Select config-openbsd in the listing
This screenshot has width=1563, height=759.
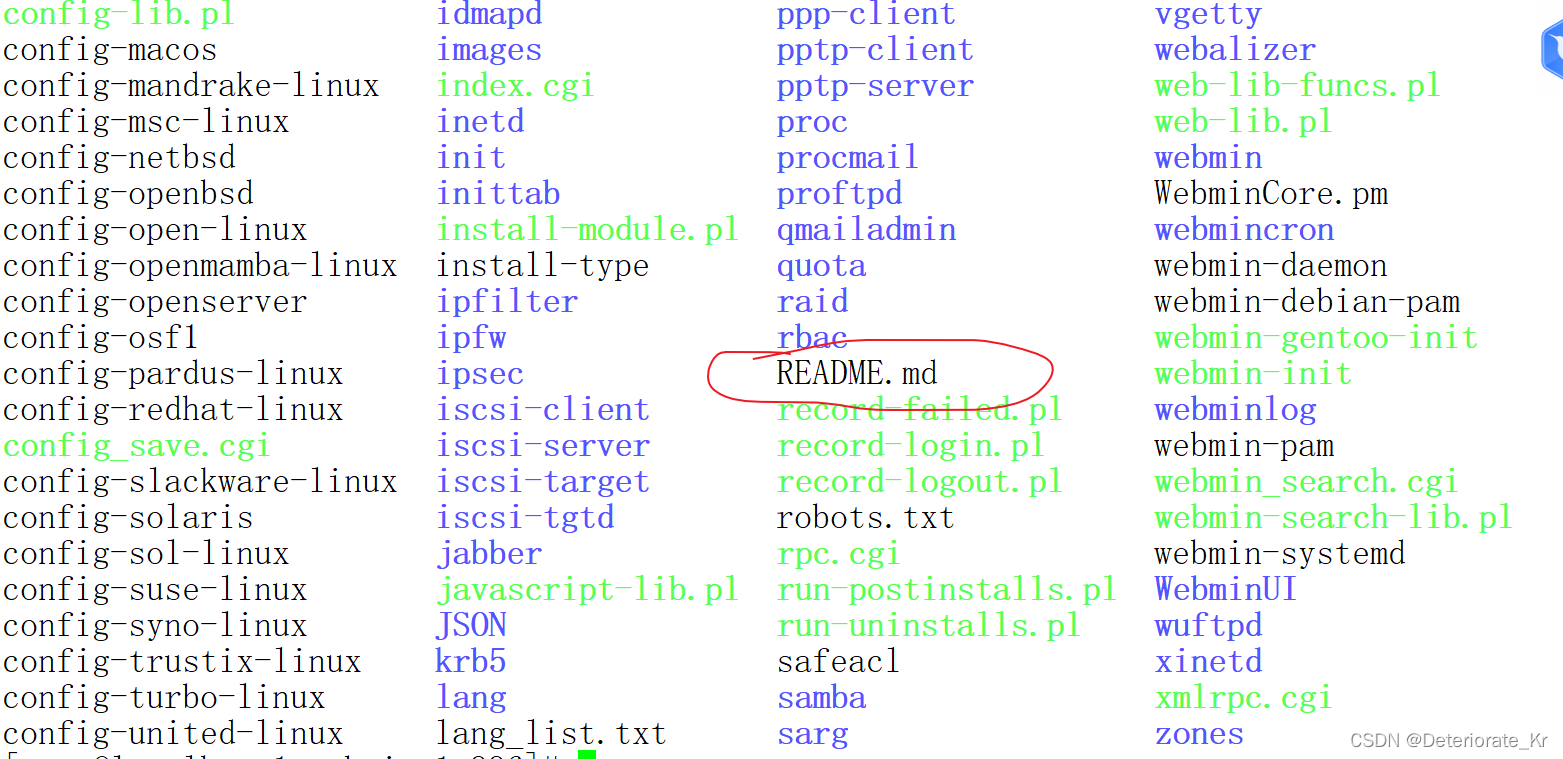[x=128, y=194]
